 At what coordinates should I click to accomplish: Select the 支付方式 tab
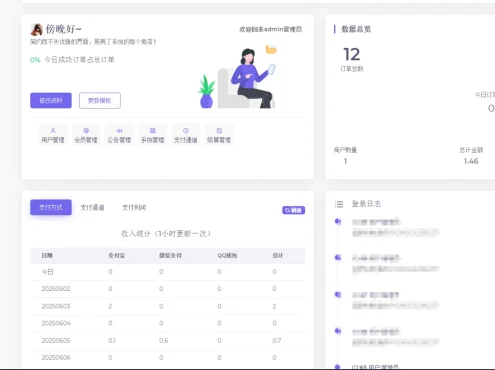click(51, 207)
